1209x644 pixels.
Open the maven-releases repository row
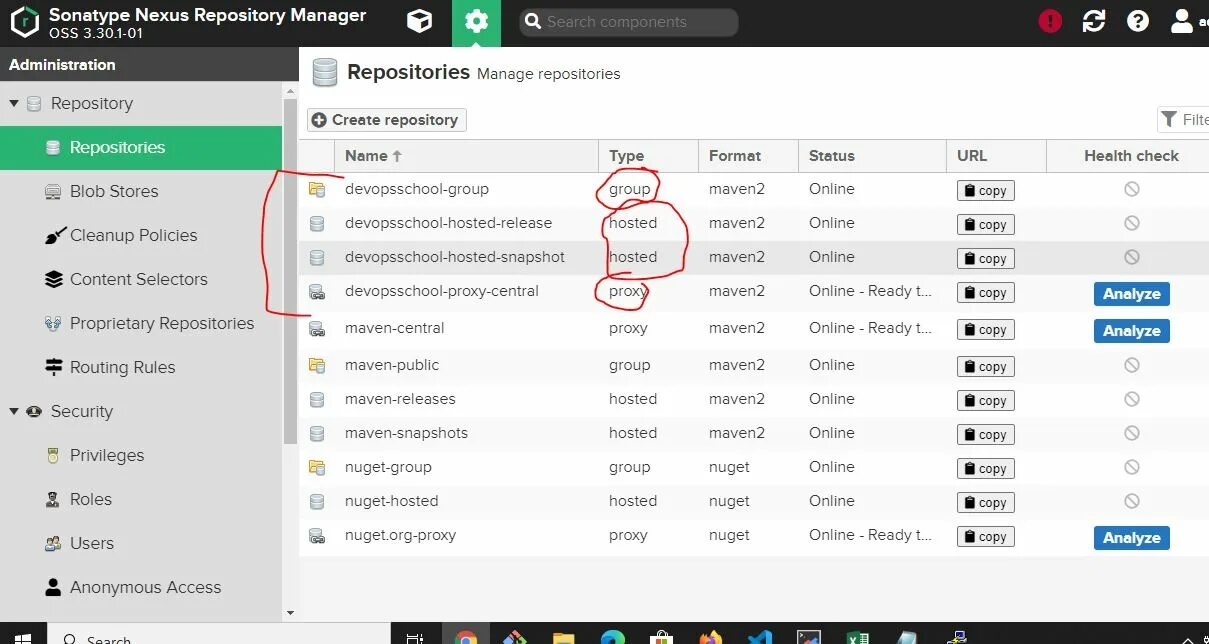coord(754,399)
